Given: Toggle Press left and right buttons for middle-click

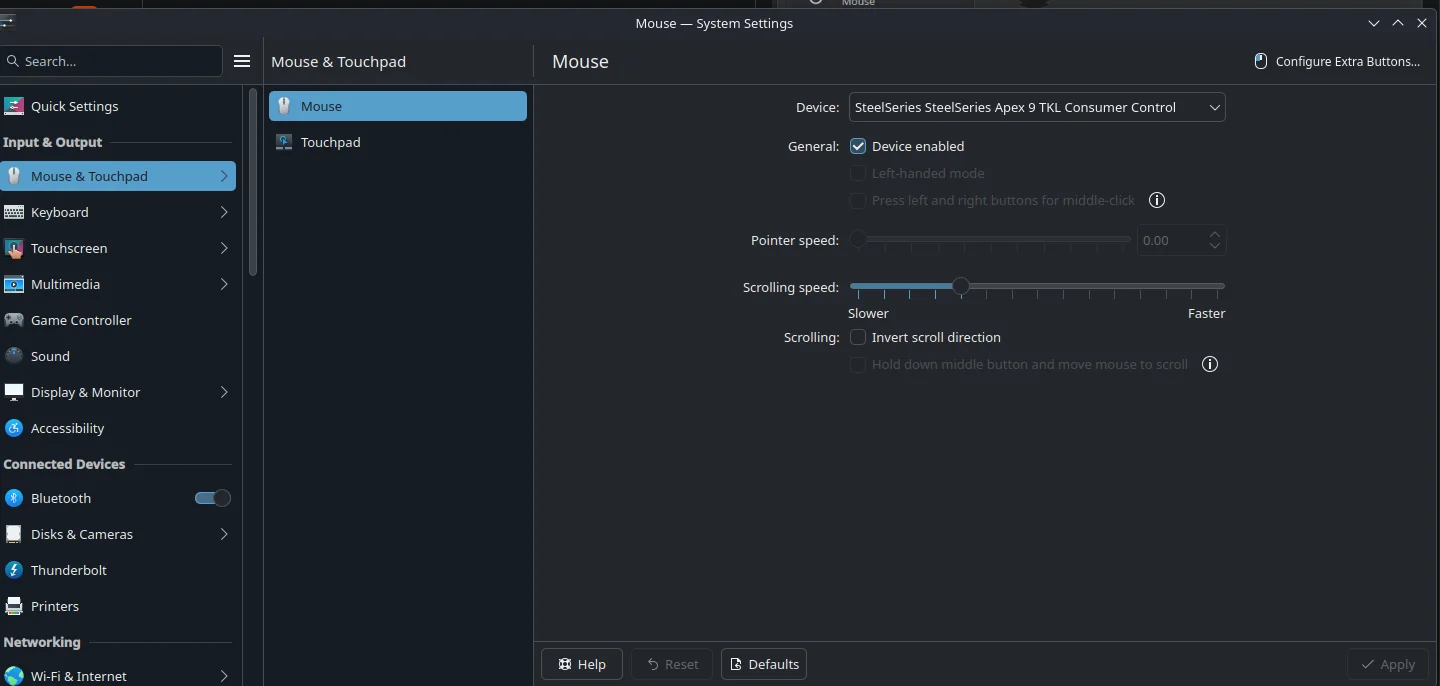Looking at the screenshot, I should [x=858, y=200].
